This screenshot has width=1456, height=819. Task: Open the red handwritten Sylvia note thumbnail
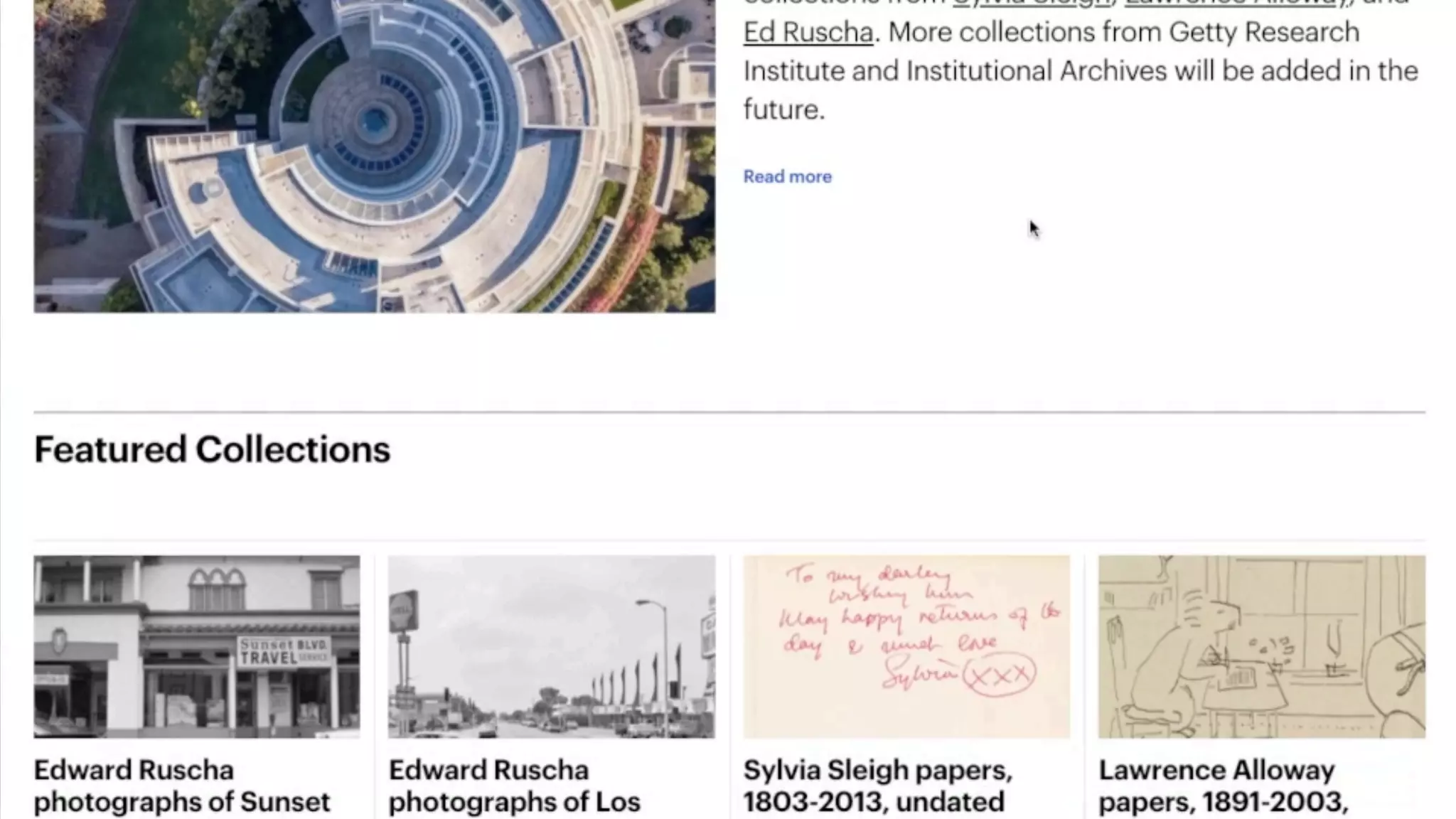(x=906, y=646)
